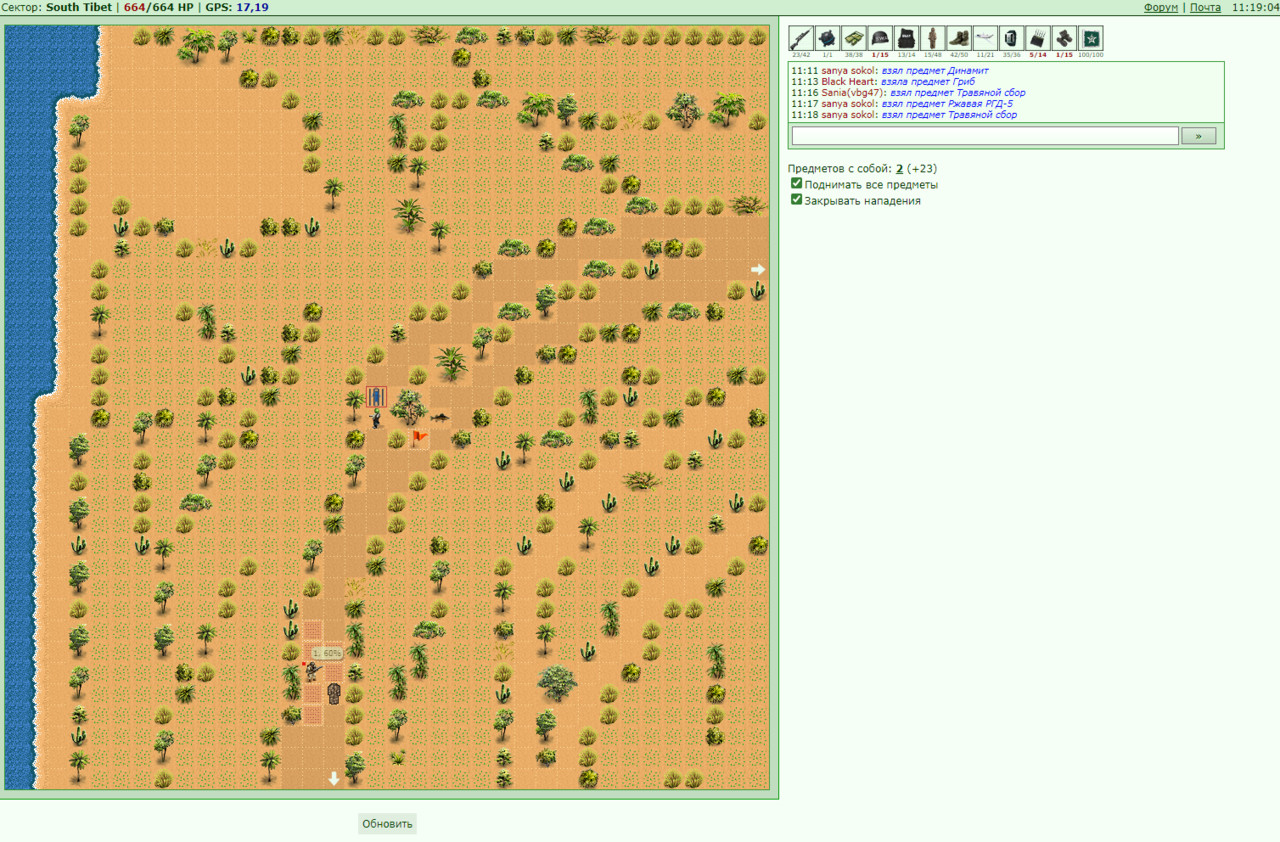Image resolution: width=1280 pixels, height=842 pixels.
Task: Click the green-headed character on the map
Action: point(376,418)
